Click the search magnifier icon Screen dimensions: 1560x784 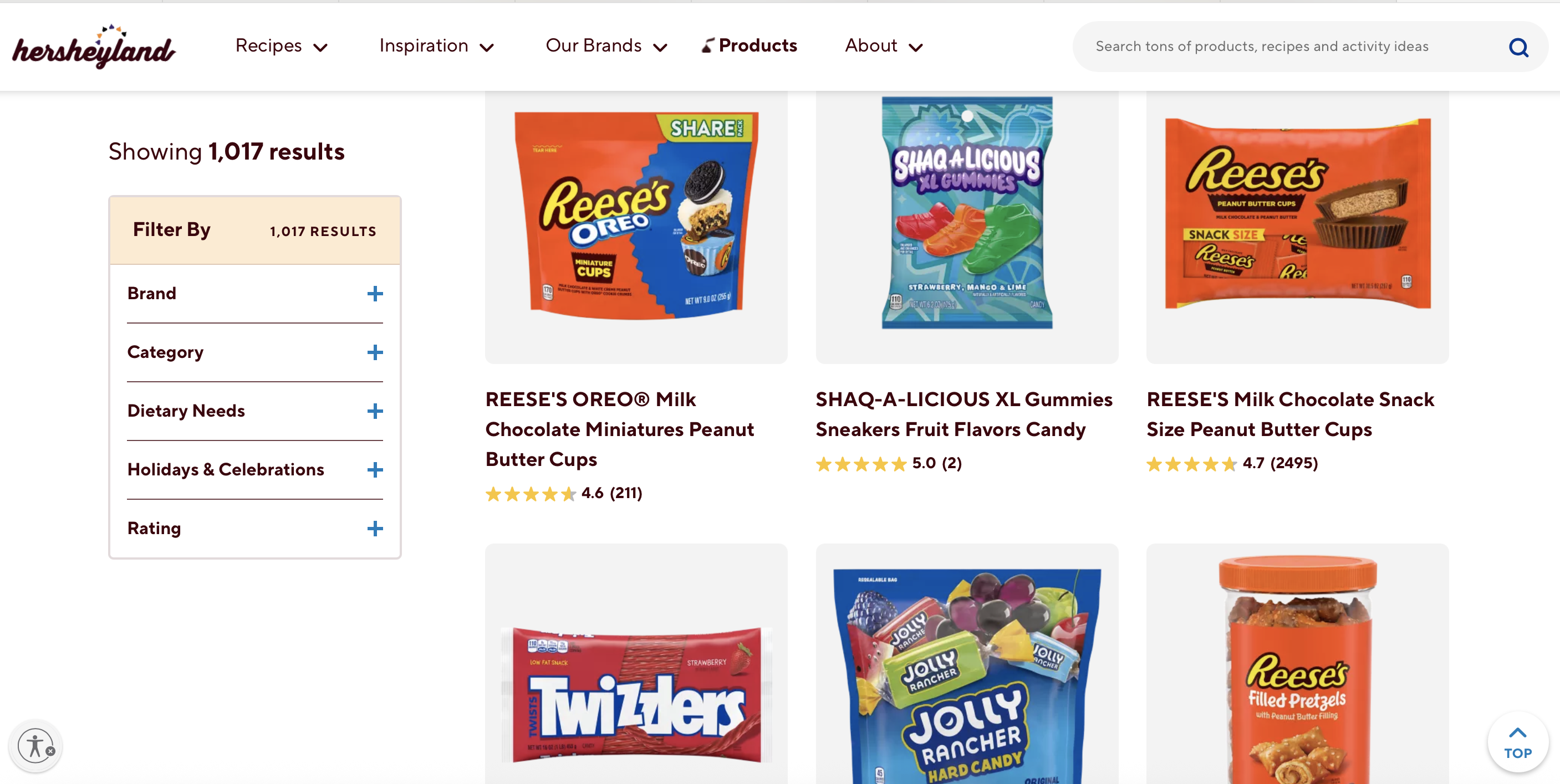(x=1518, y=47)
